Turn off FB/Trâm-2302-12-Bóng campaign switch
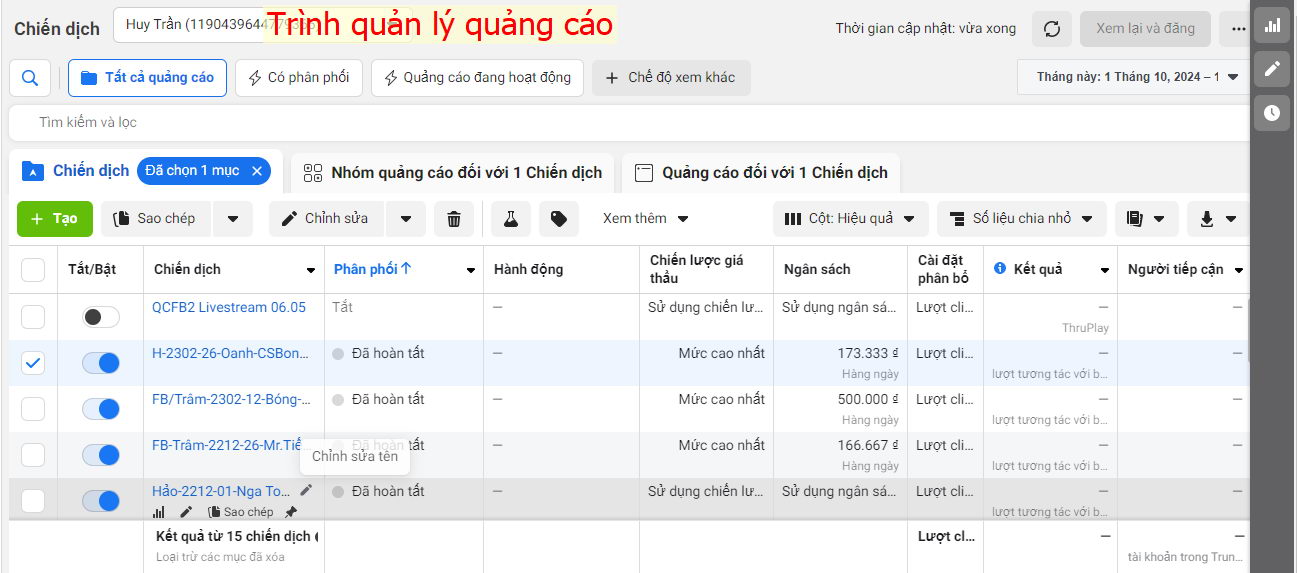 pos(101,409)
